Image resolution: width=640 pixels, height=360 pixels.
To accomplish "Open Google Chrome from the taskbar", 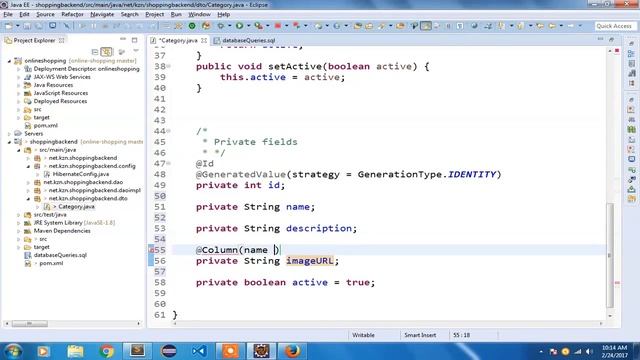I will [106, 351].
